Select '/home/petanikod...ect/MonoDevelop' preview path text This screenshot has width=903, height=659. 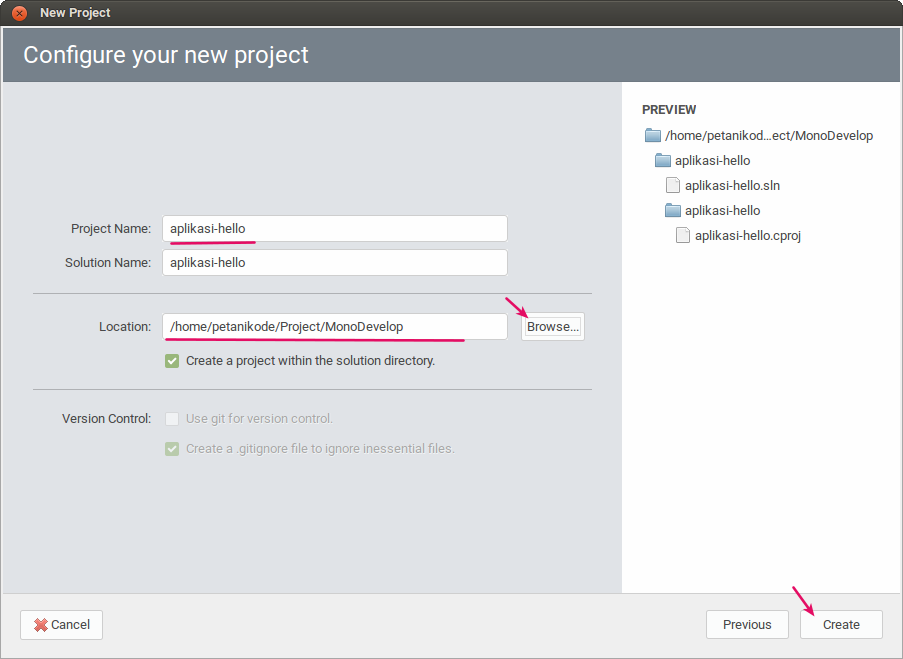[x=769, y=135]
